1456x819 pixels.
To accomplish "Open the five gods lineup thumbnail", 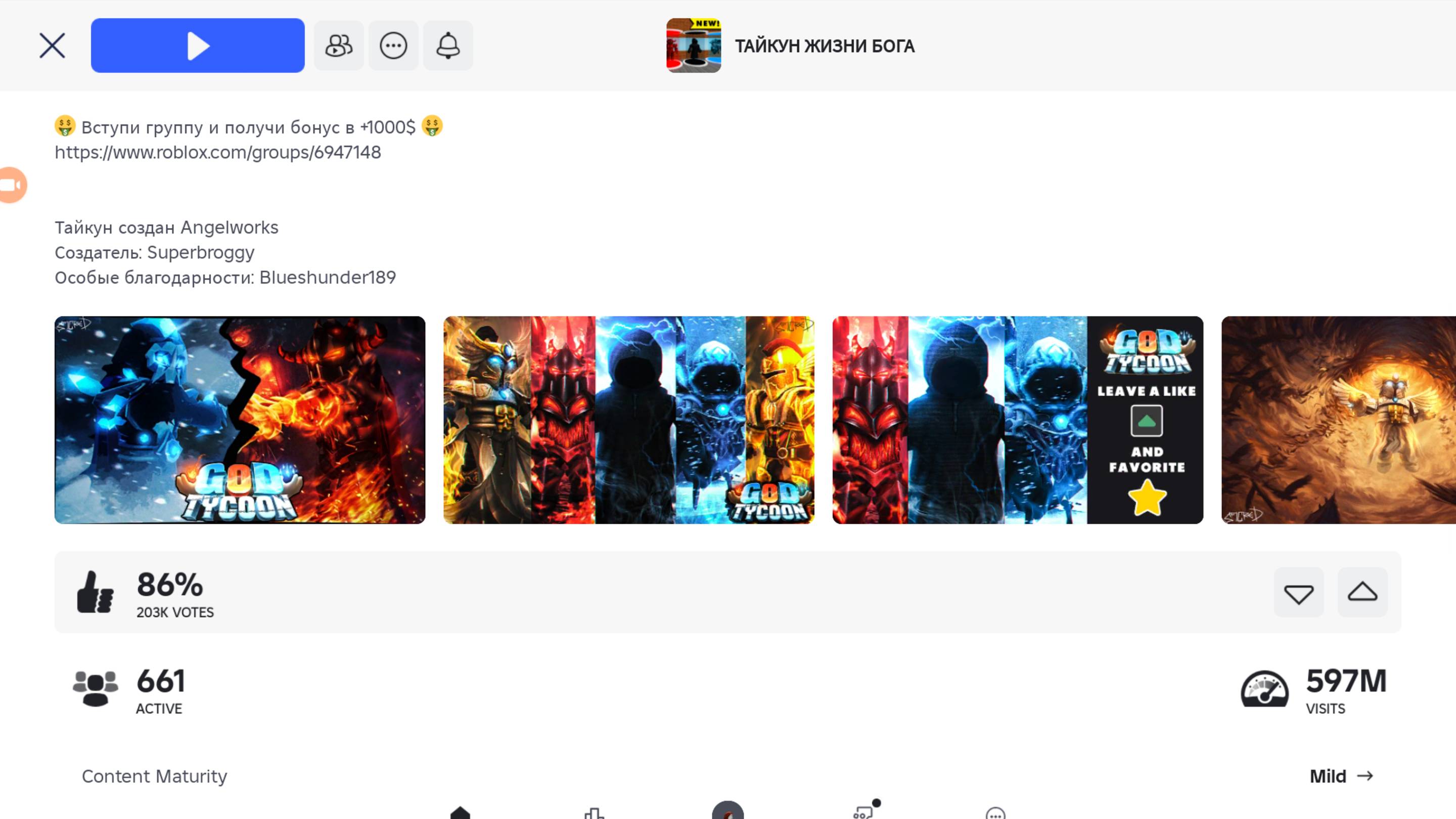I will coord(628,420).
